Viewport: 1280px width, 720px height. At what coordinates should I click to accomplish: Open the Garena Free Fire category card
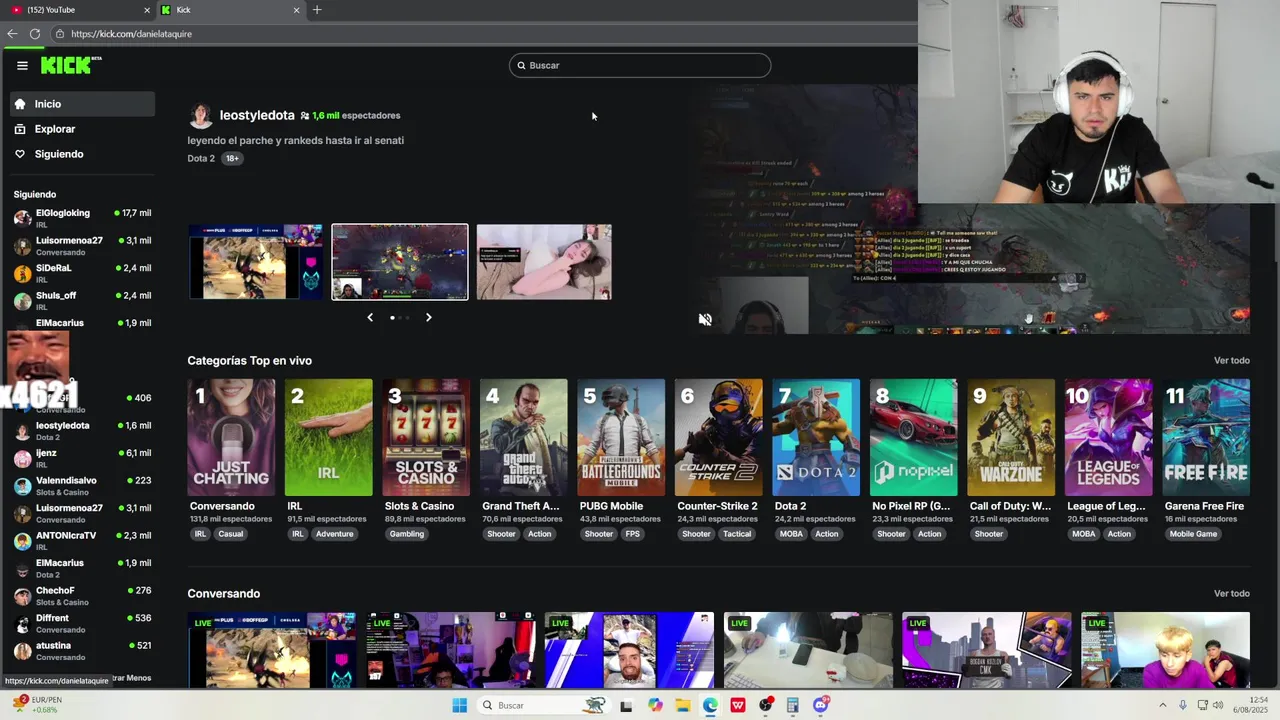click(1206, 437)
